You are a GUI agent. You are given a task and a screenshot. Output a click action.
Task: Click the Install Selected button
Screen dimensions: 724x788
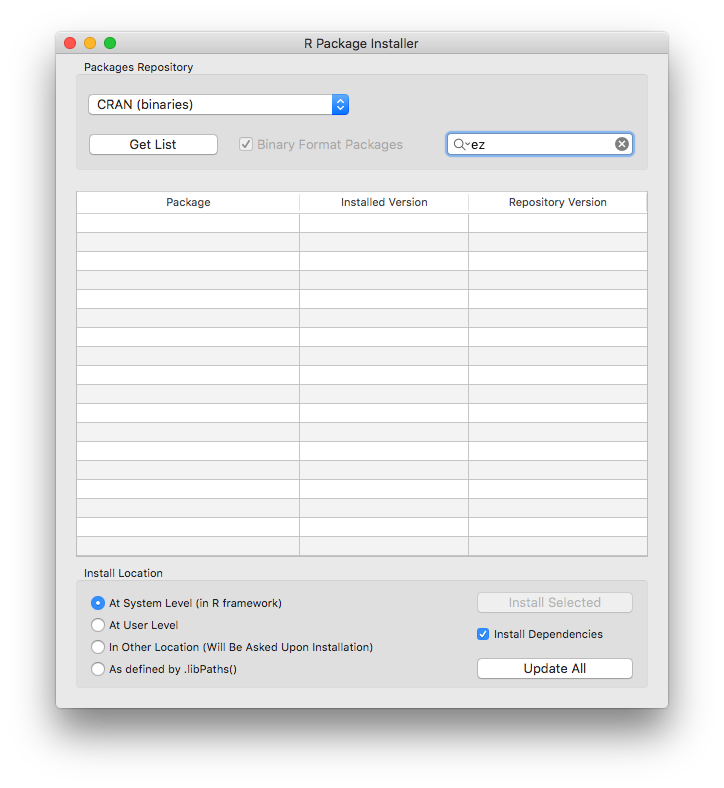coord(555,603)
